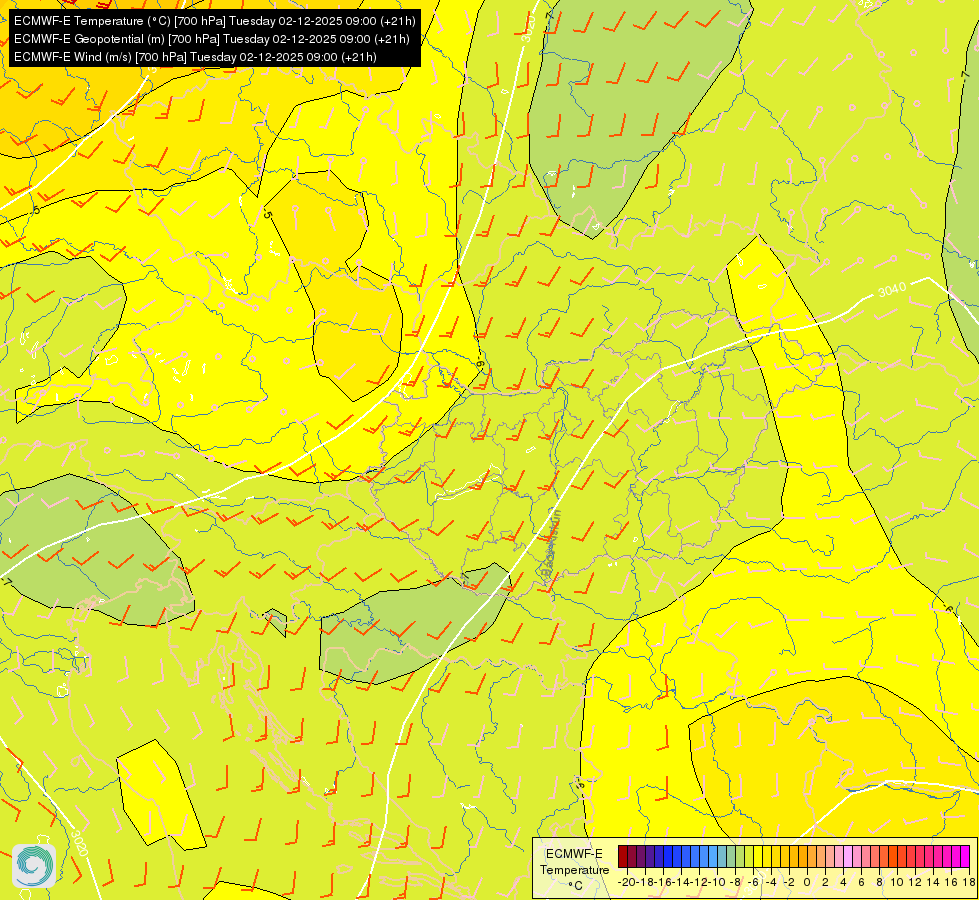Click the ECMWF-E Wind (m/s) title line
The image size is (979, 900).
(x=195, y=57)
